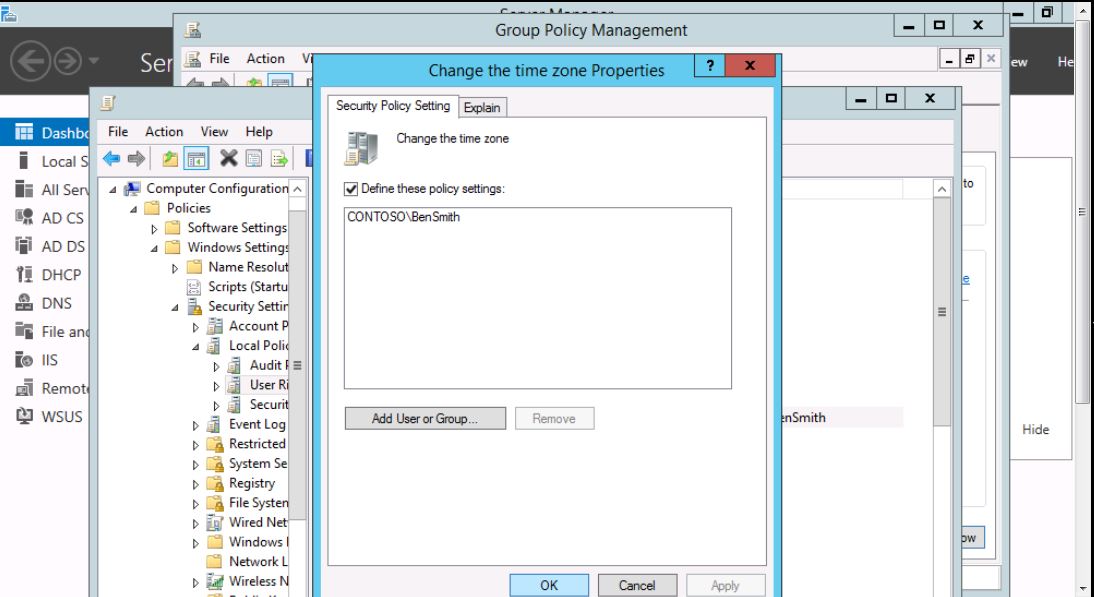Click the blue Back arrow in the editor toolbar
1094x597 pixels.
pyautogui.click(x=111, y=158)
